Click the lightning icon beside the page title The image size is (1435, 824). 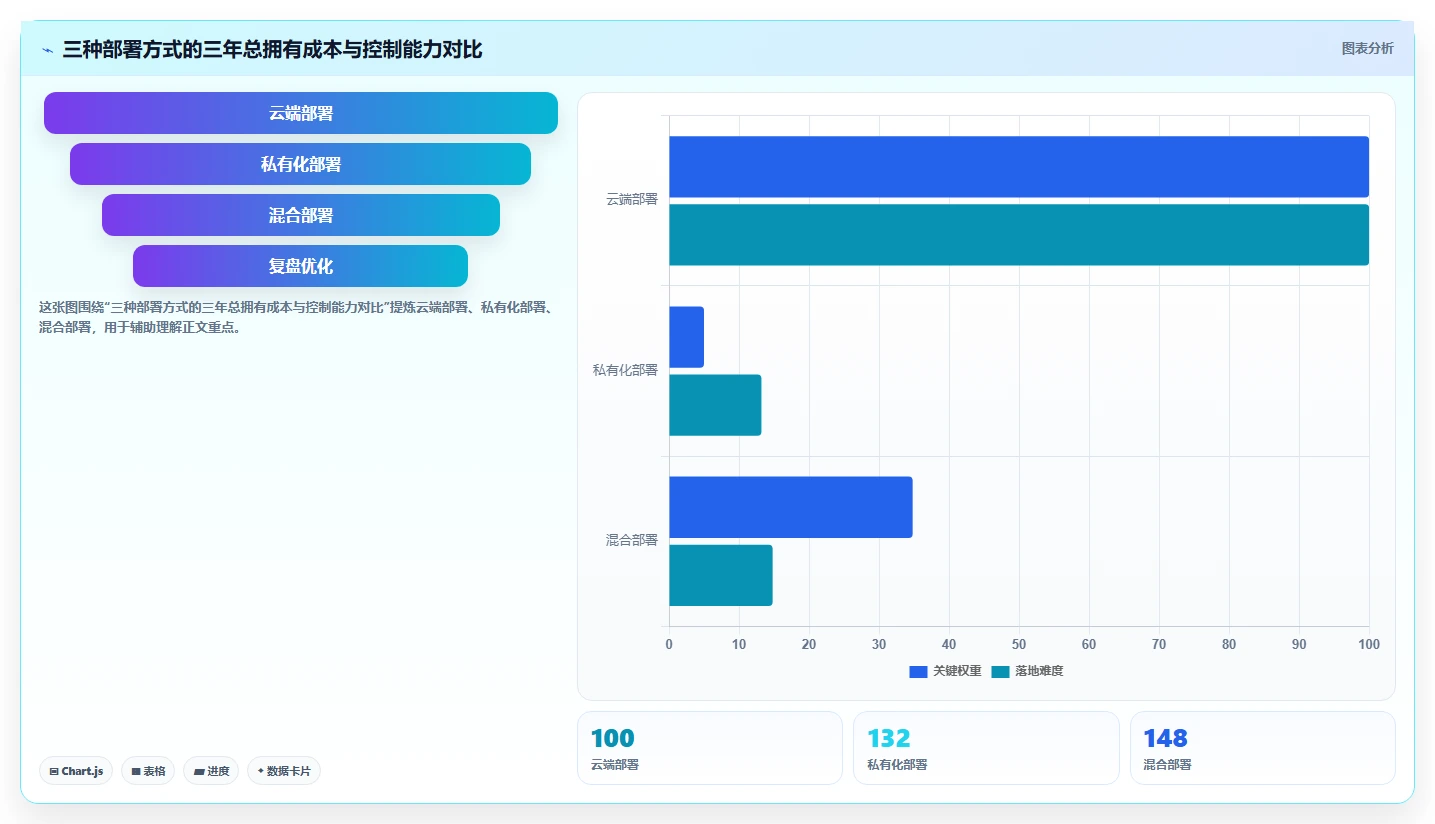[48, 50]
